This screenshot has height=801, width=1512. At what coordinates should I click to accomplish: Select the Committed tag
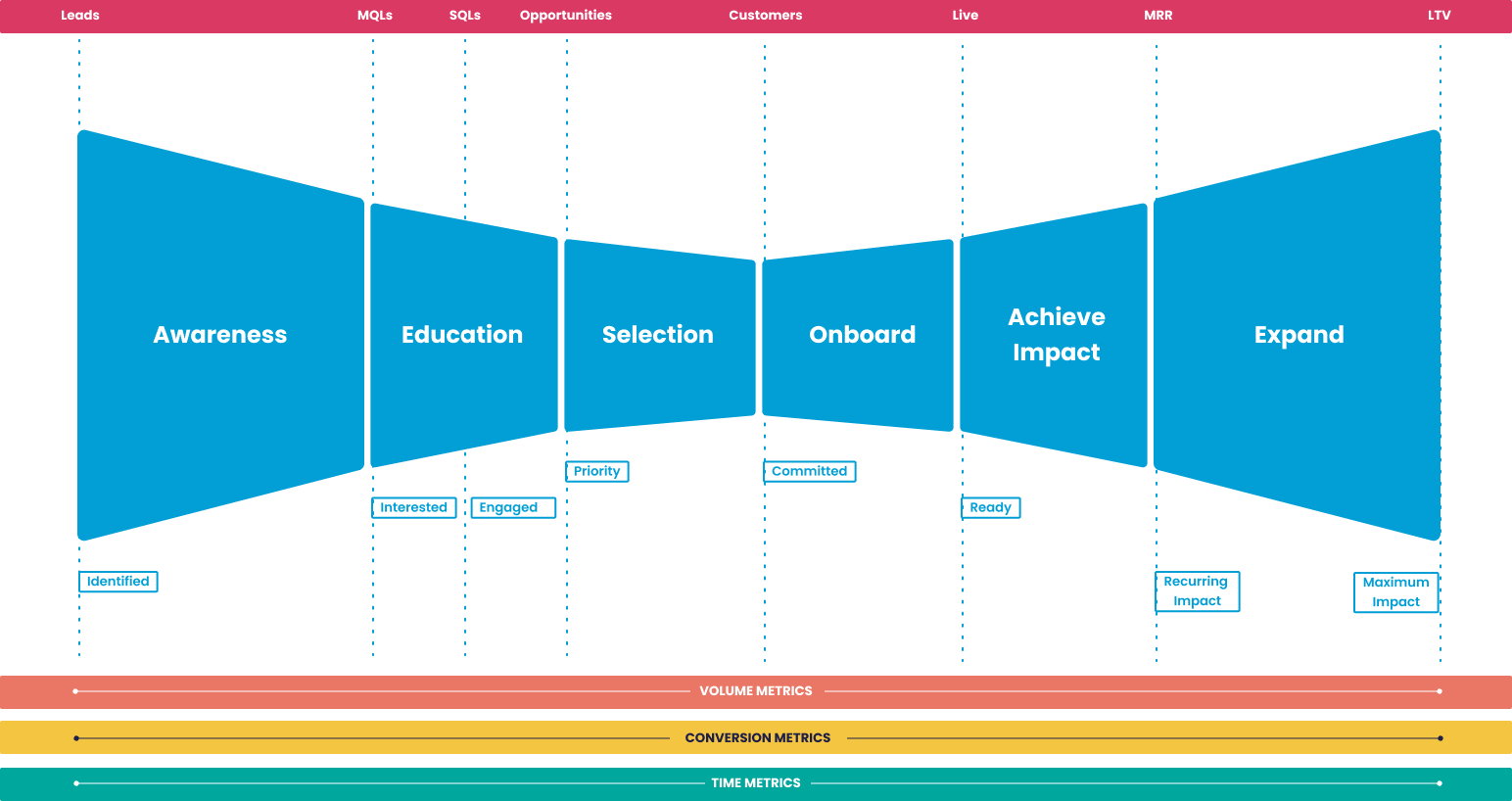click(810, 471)
